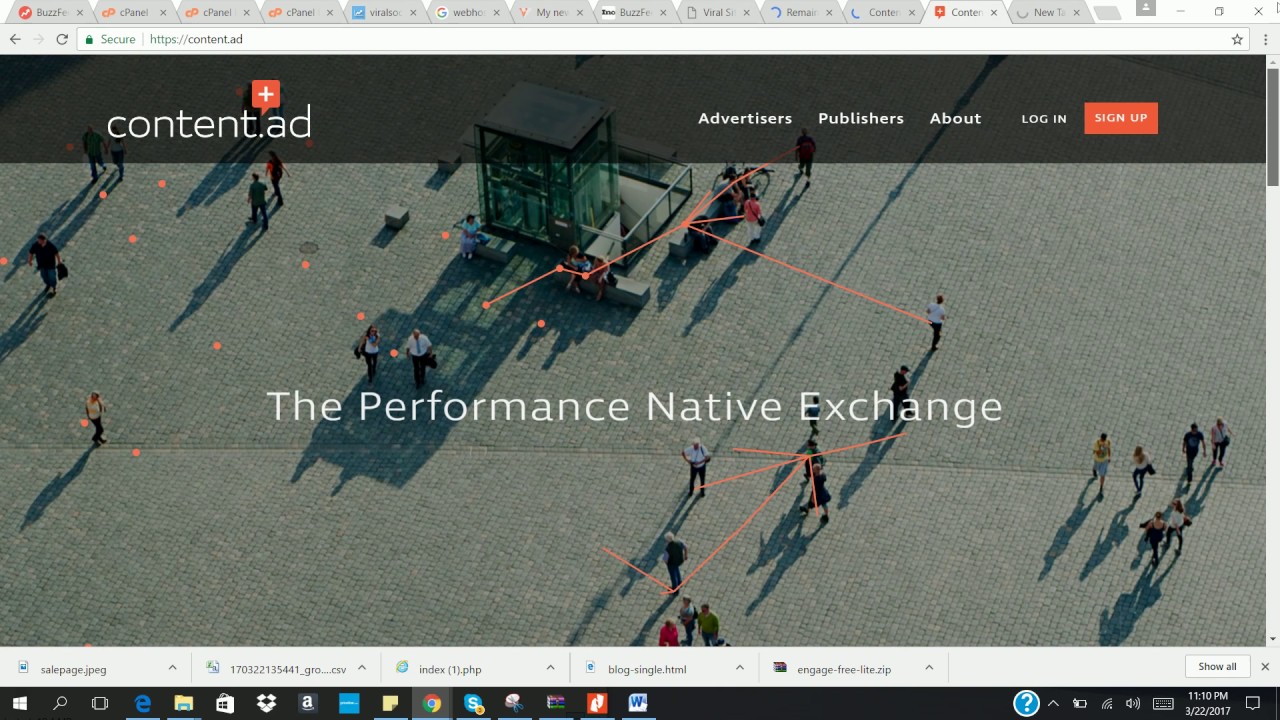Switch to the viralsoc browser tab
This screenshot has width=1280, height=720.
pos(386,12)
